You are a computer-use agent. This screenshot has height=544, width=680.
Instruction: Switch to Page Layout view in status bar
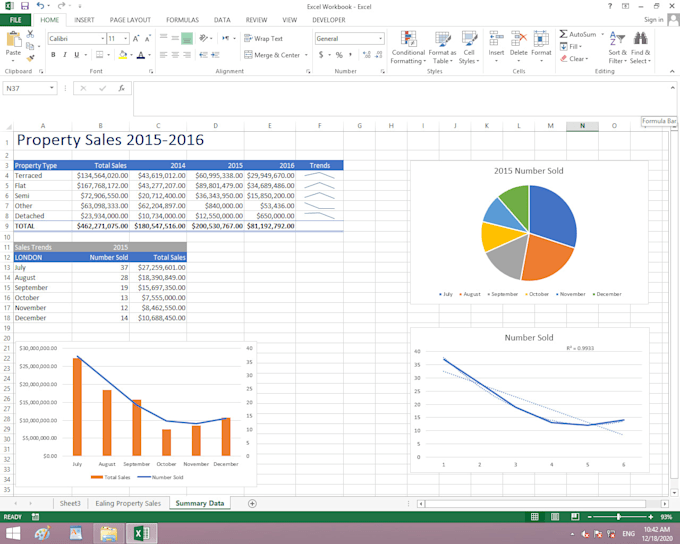(x=555, y=517)
